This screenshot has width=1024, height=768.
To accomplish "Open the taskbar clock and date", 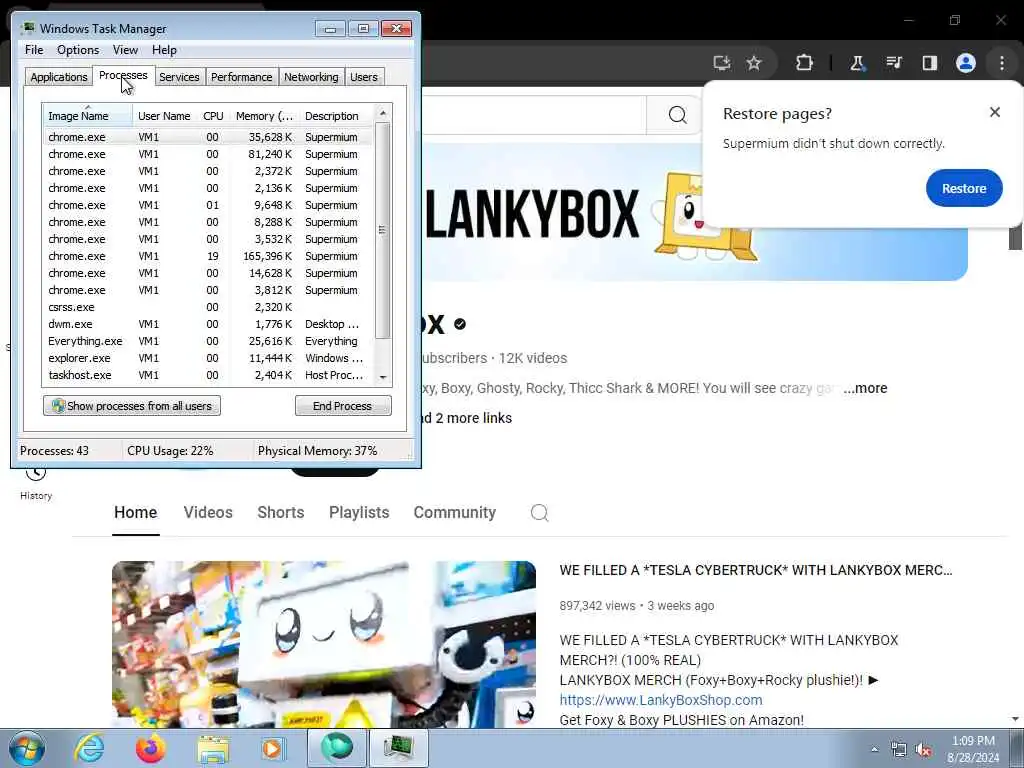I will tap(973, 749).
